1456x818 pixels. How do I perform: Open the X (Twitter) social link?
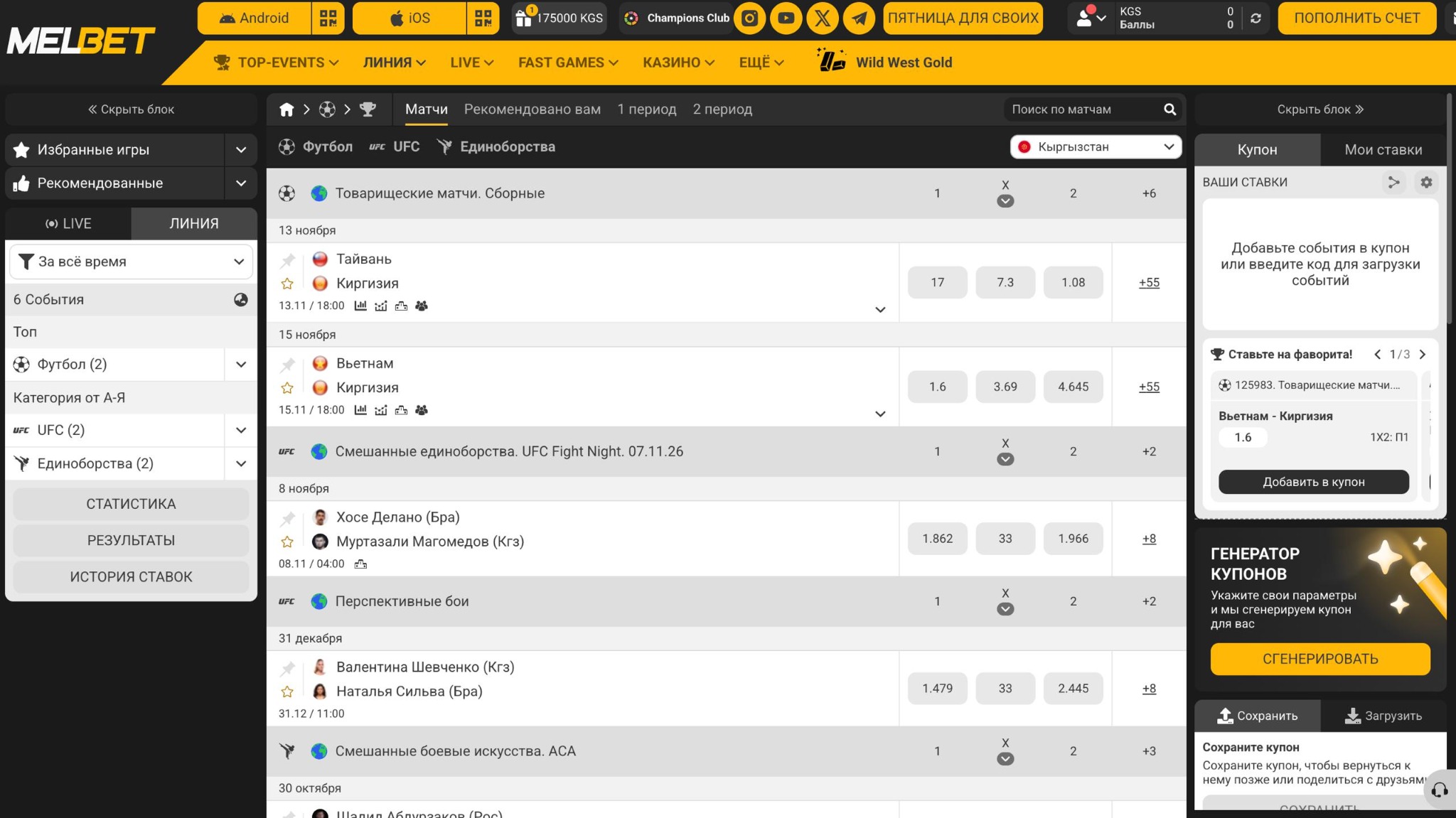[x=823, y=18]
